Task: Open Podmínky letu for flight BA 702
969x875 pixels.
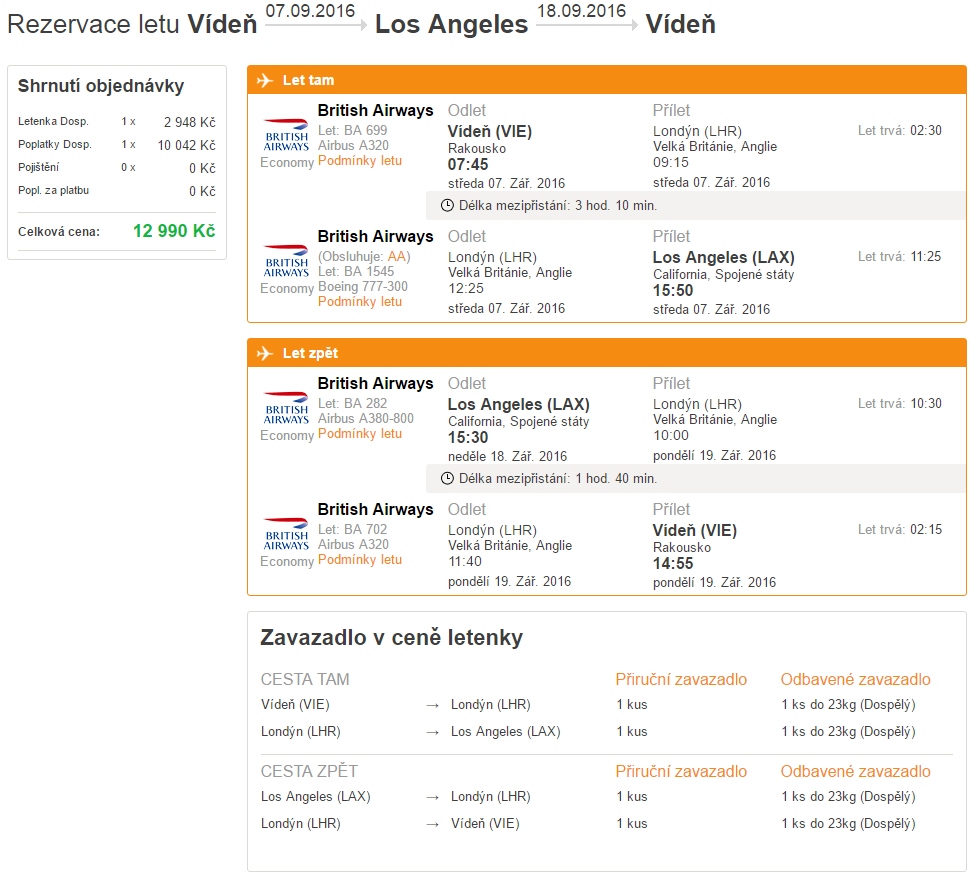Action: point(360,560)
